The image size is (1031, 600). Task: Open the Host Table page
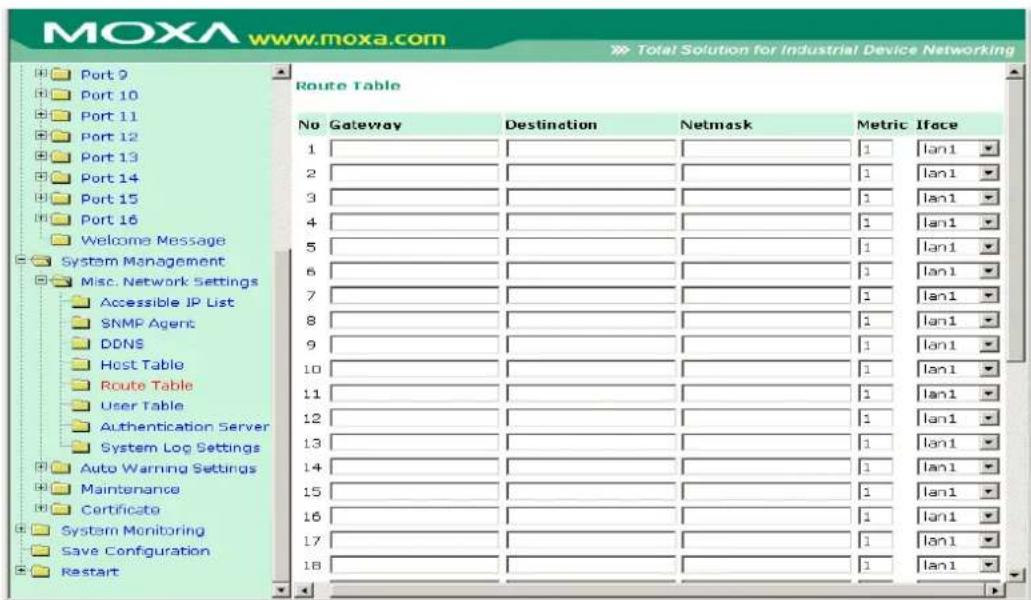click(x=142, y=365)
